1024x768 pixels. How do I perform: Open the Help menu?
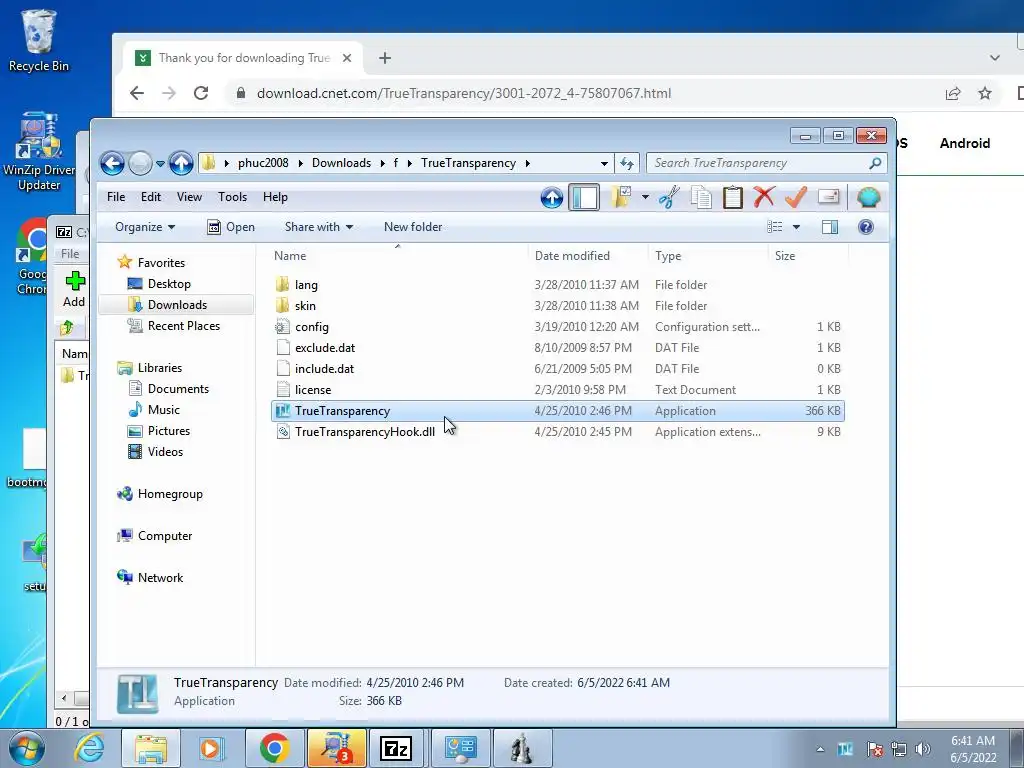[275, 197]
